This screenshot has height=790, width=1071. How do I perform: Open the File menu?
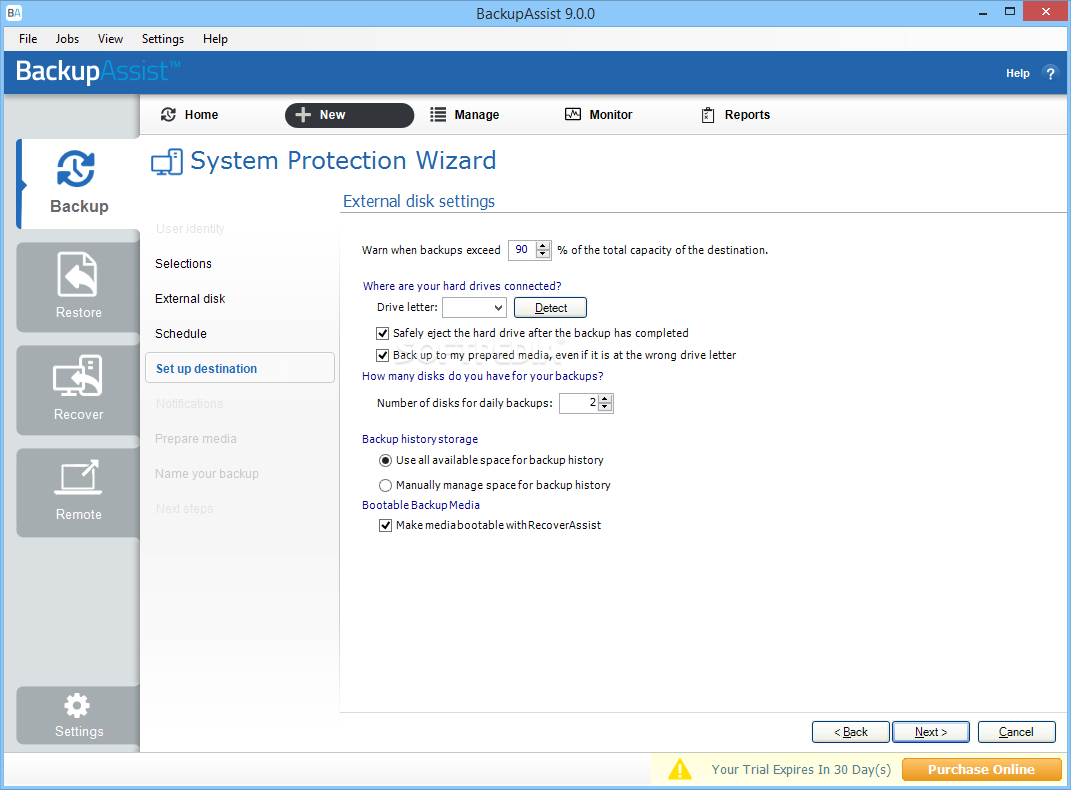point(28,39)
